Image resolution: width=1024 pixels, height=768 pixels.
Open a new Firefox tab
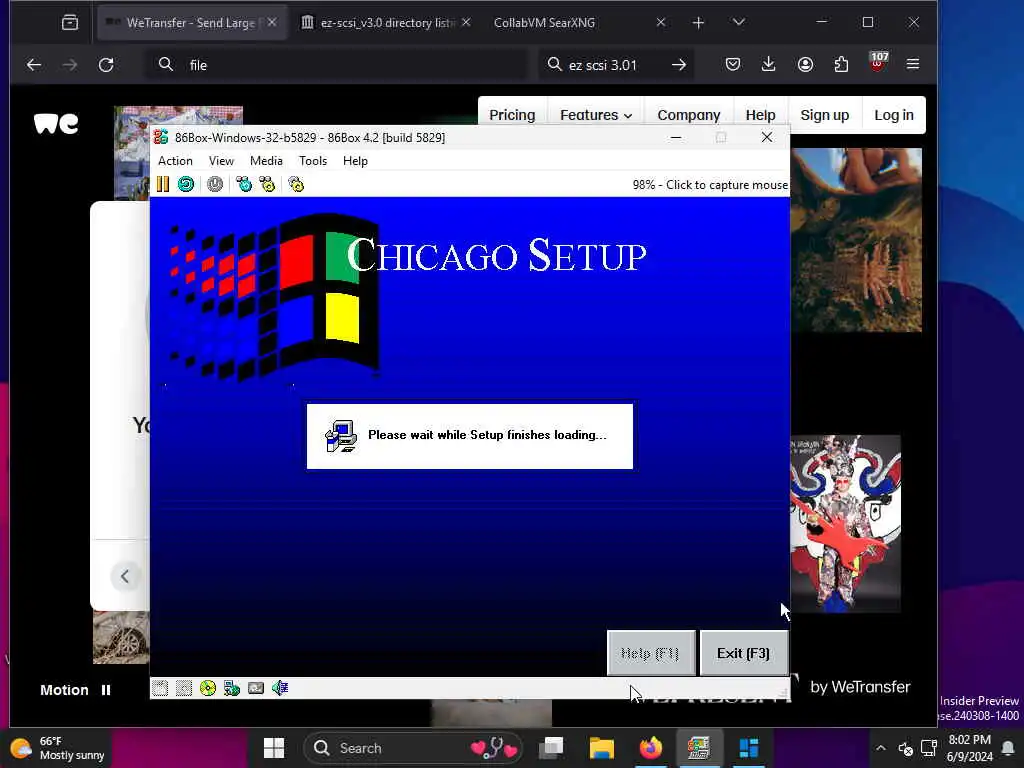point(698,23)
